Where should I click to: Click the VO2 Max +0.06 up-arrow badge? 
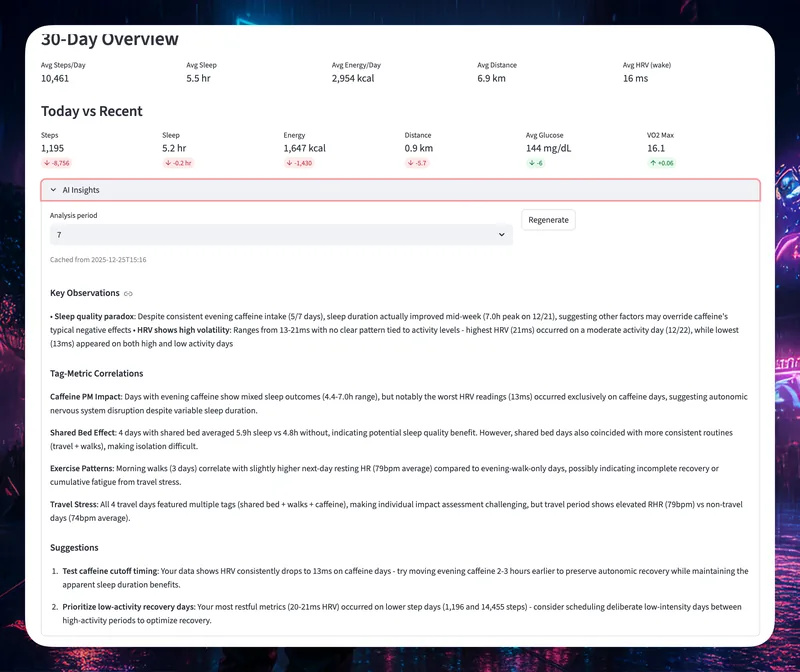point(661,163)
